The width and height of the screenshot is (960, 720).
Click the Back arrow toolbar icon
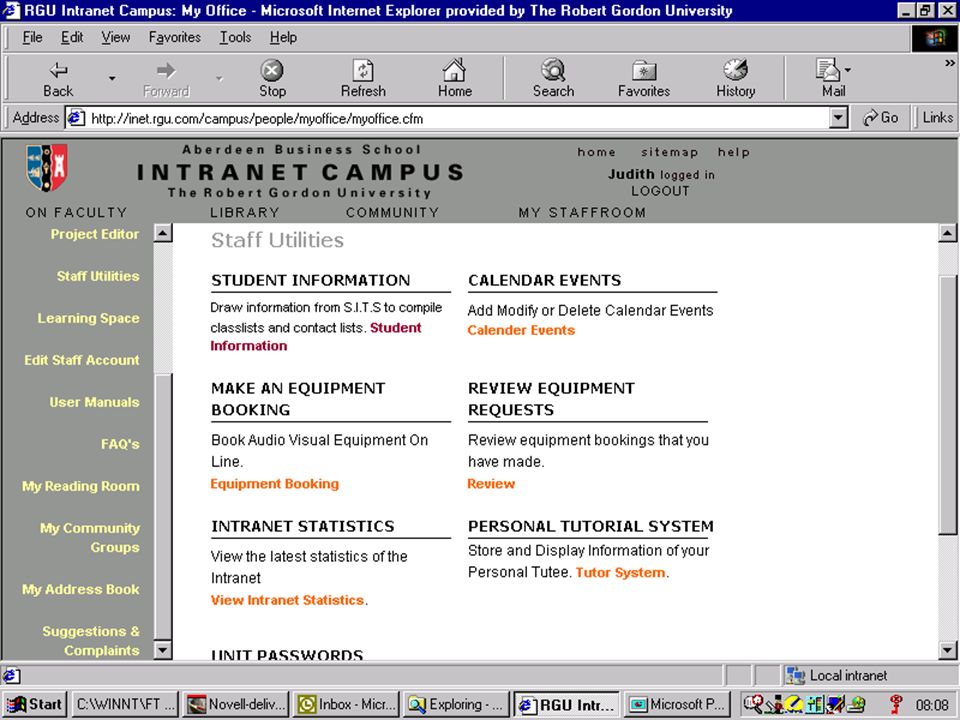point(58,70)
